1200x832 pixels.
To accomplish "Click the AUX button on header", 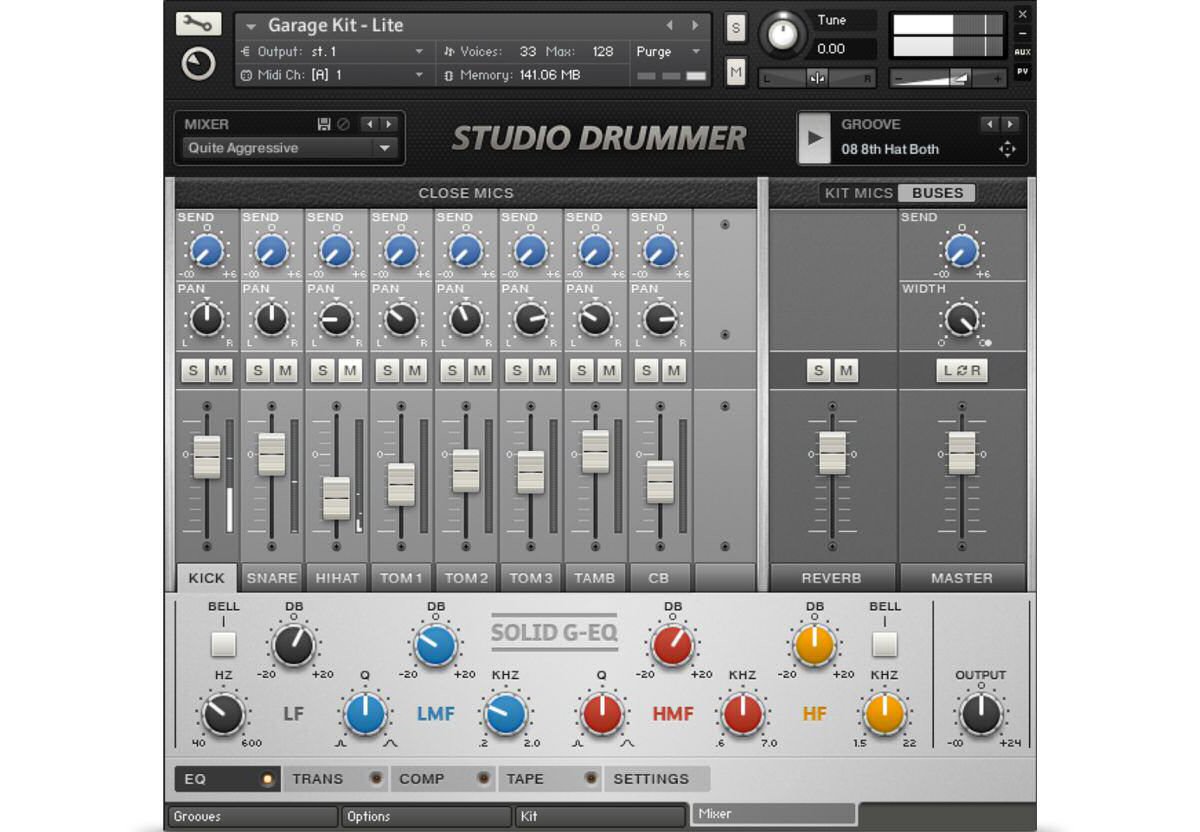I will tap(1022, 52).
